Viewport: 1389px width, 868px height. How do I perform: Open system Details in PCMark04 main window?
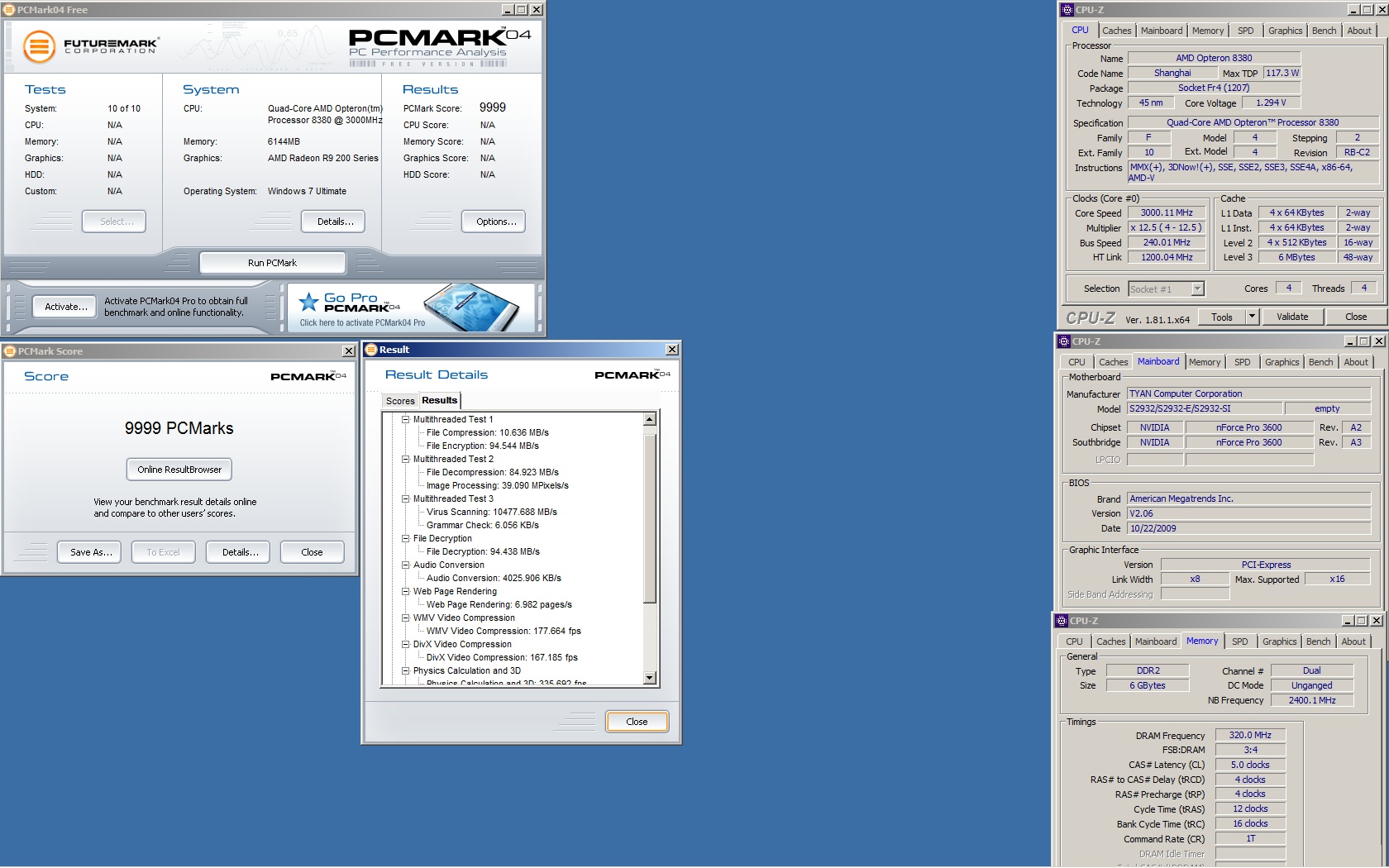point(335,222)
